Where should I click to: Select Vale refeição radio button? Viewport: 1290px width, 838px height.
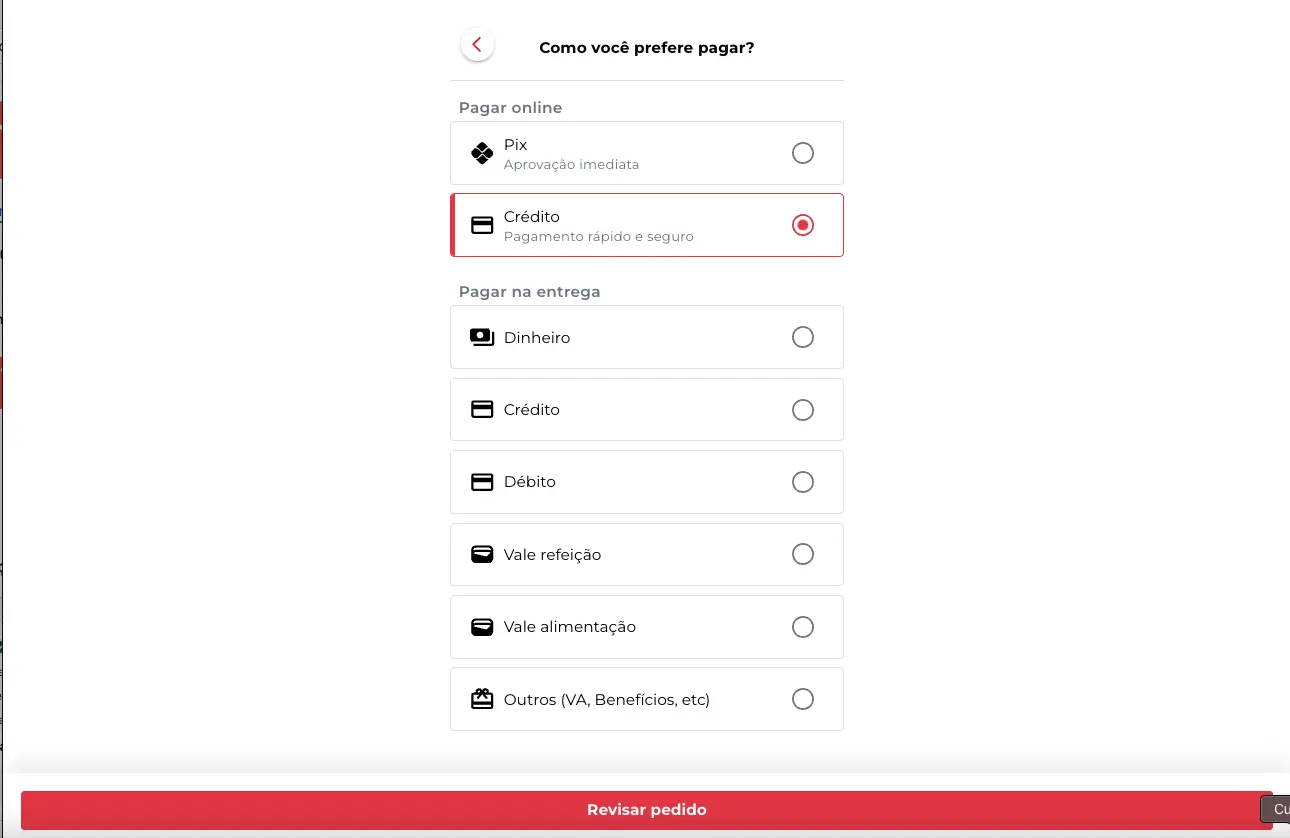coord(803,554)
